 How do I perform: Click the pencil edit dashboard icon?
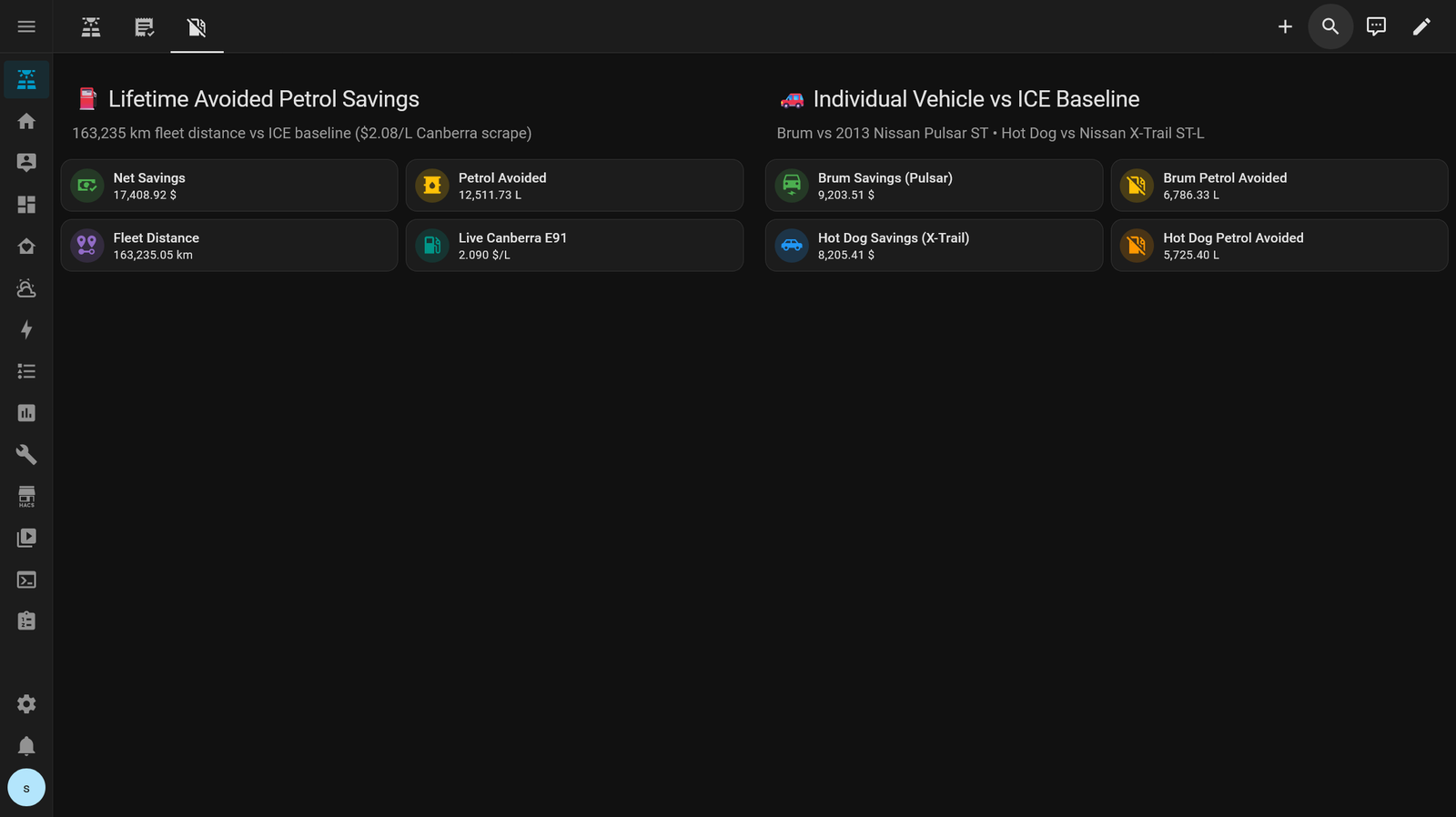pyautogui.click(x=1421, y=26)
